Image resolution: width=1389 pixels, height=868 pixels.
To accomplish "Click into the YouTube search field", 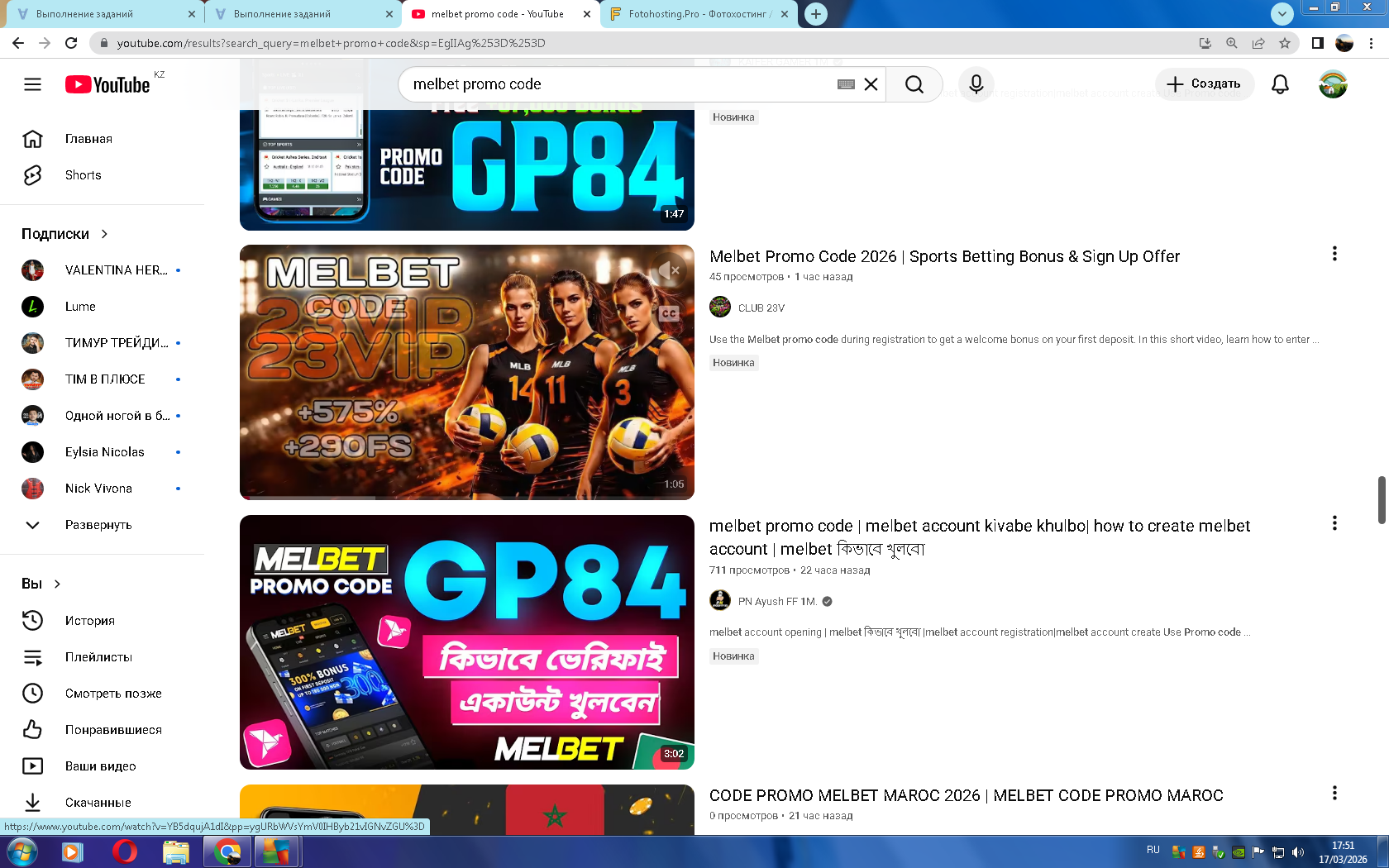I will 620,84.
